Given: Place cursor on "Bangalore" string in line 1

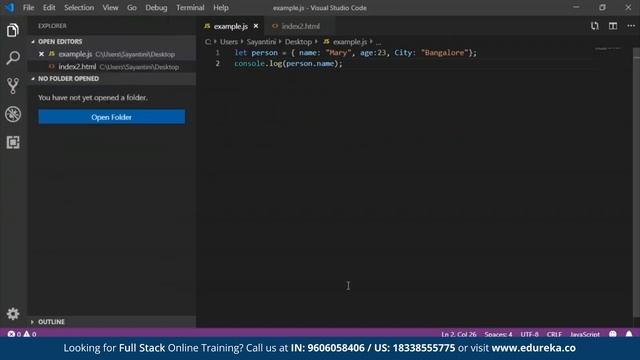Looking at the screenshot, I should pyautogui.click(x=444, y=53).
